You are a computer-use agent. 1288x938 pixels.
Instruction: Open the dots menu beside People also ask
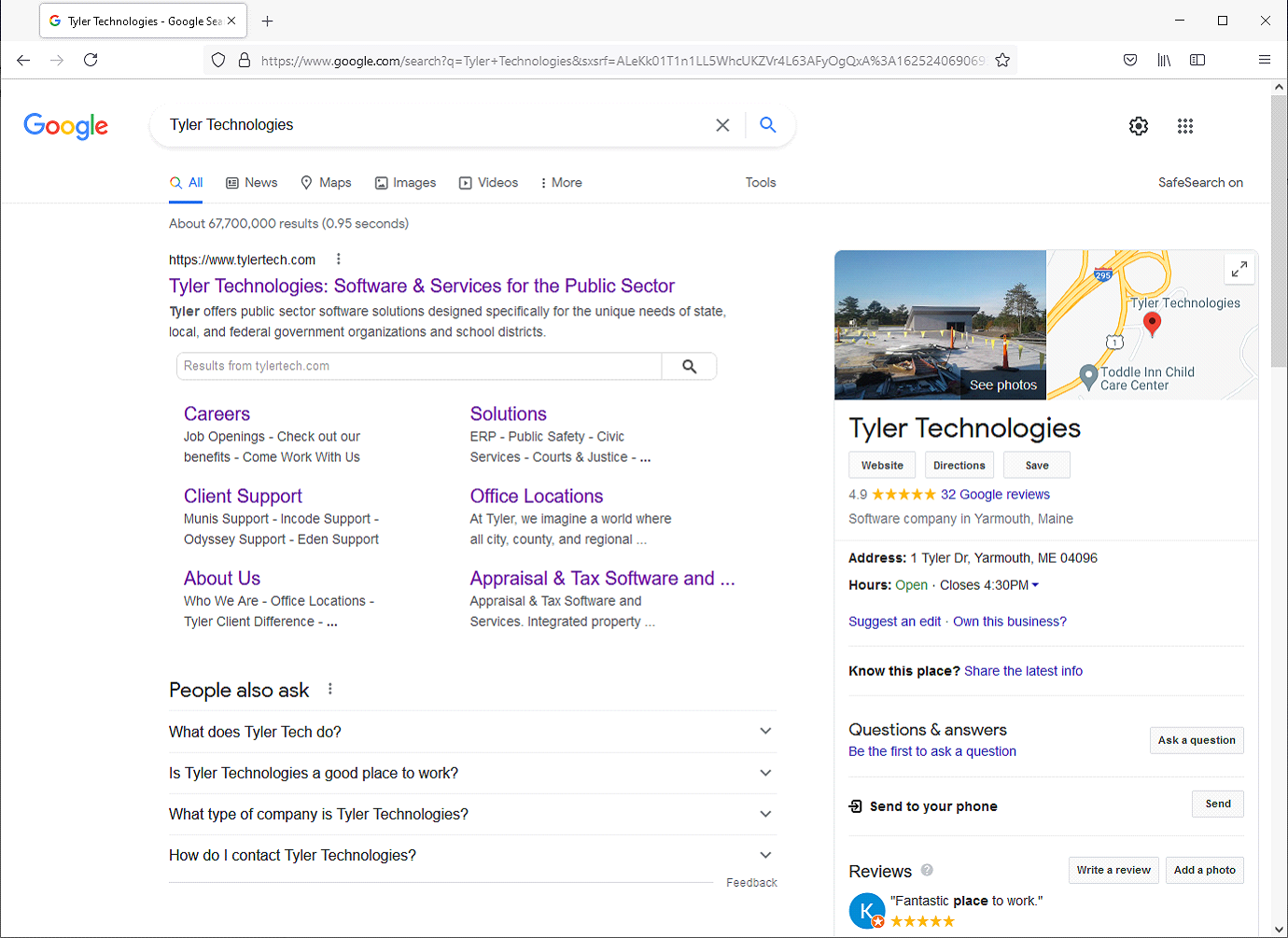330,689
